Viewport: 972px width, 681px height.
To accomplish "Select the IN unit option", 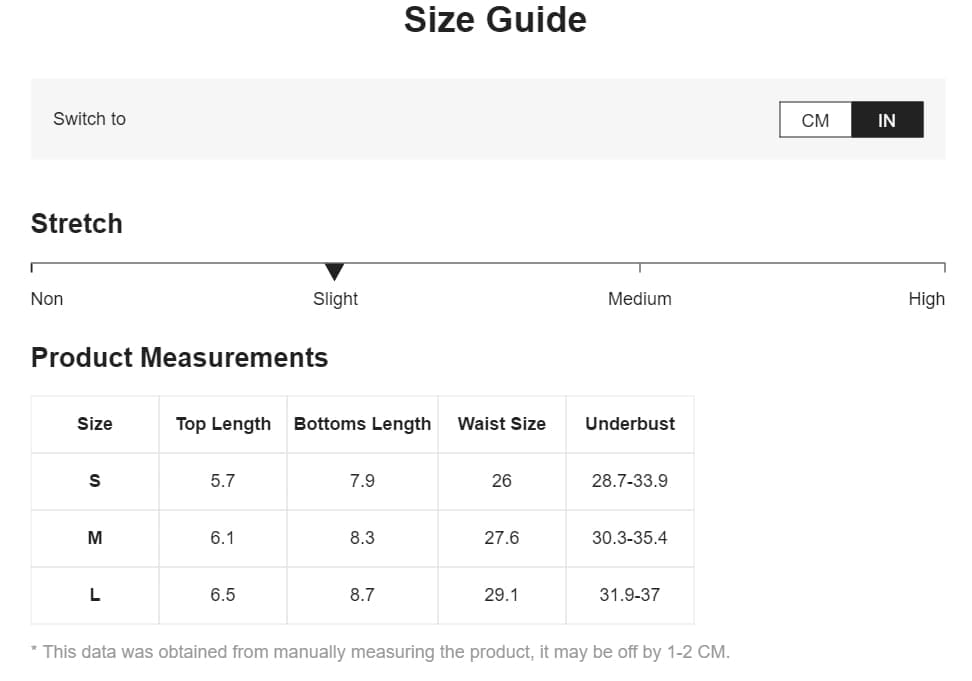I will (x=887, y=120).
